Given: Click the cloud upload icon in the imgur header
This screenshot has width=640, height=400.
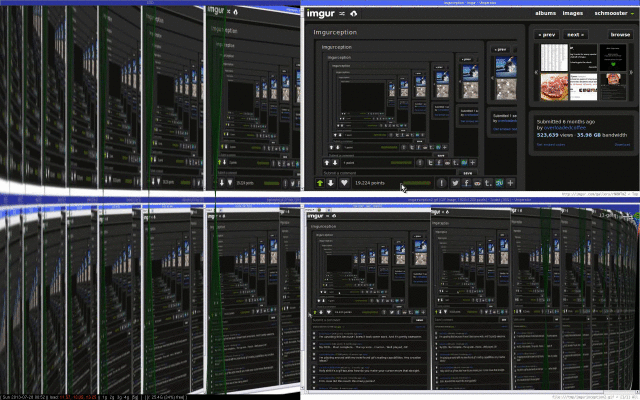Looking at the screenshot, I should [353, 13].
